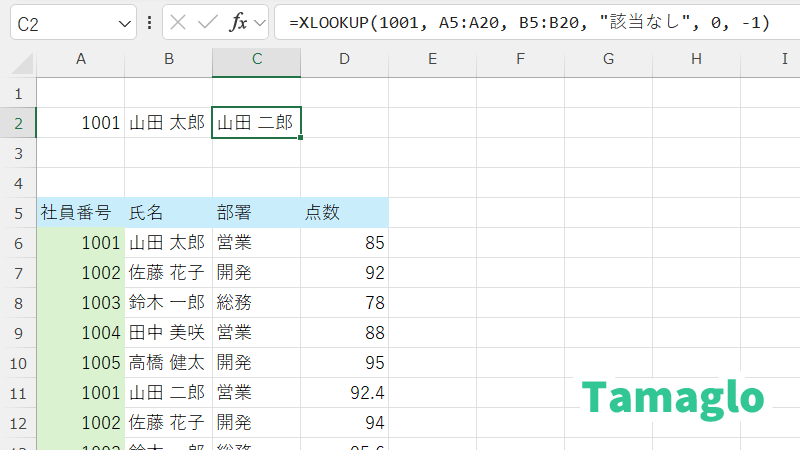Screen dimensions: 800x450
Task: Click the Tamaglo logo
Action: [x=673, y=397]
